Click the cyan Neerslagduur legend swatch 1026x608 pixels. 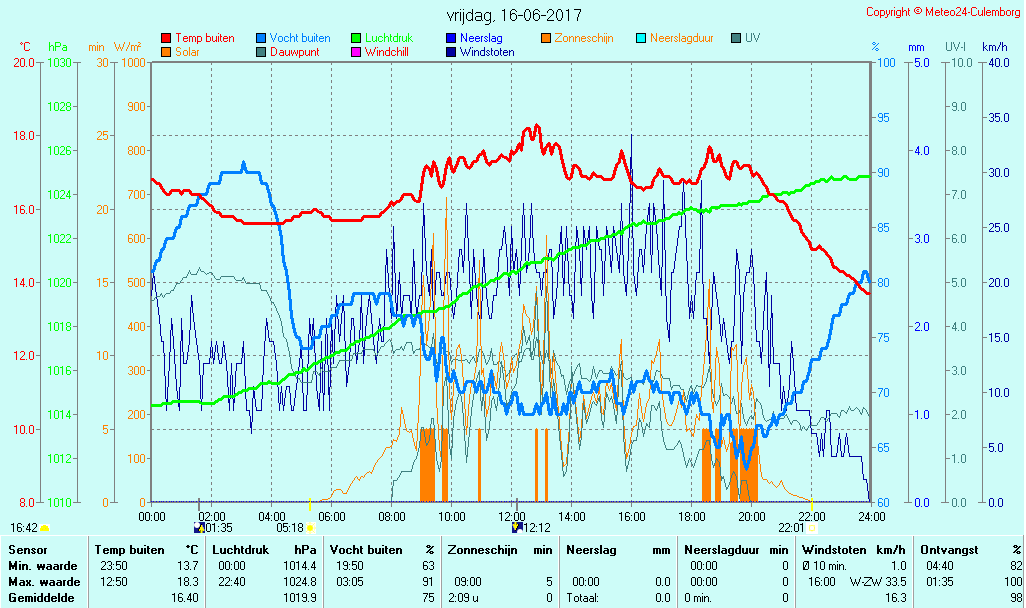coord(641,39)
